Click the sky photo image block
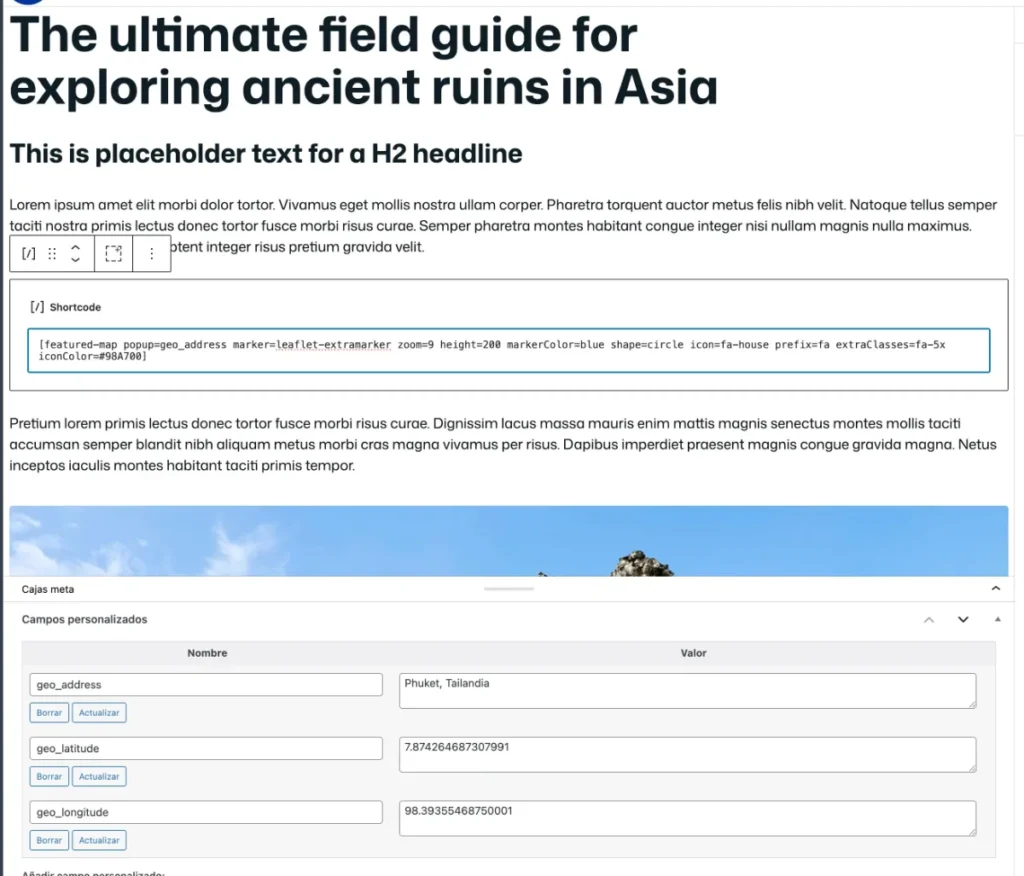 click(x=509, y=541)
